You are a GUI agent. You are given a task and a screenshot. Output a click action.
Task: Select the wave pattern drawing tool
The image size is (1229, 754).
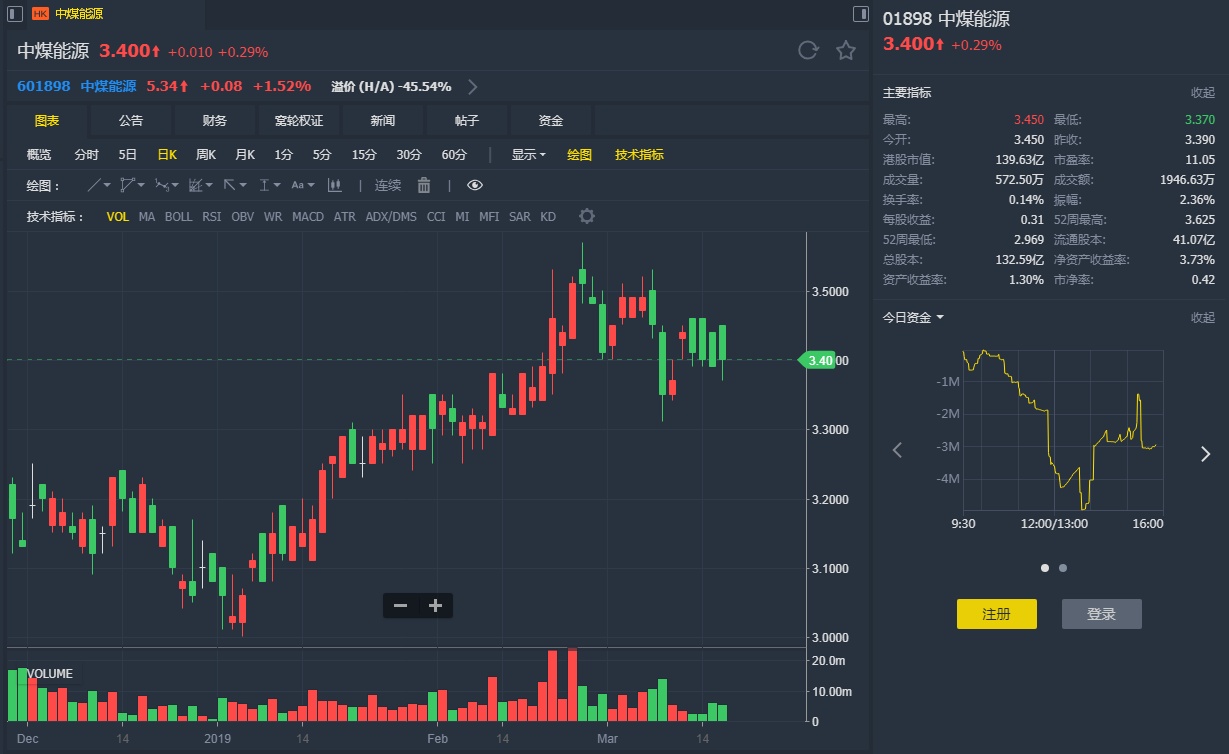pos(166,185)
